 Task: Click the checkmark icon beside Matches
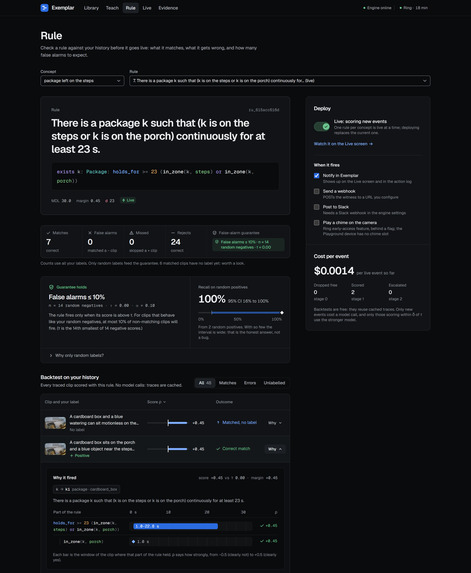[x=48, y=233]
